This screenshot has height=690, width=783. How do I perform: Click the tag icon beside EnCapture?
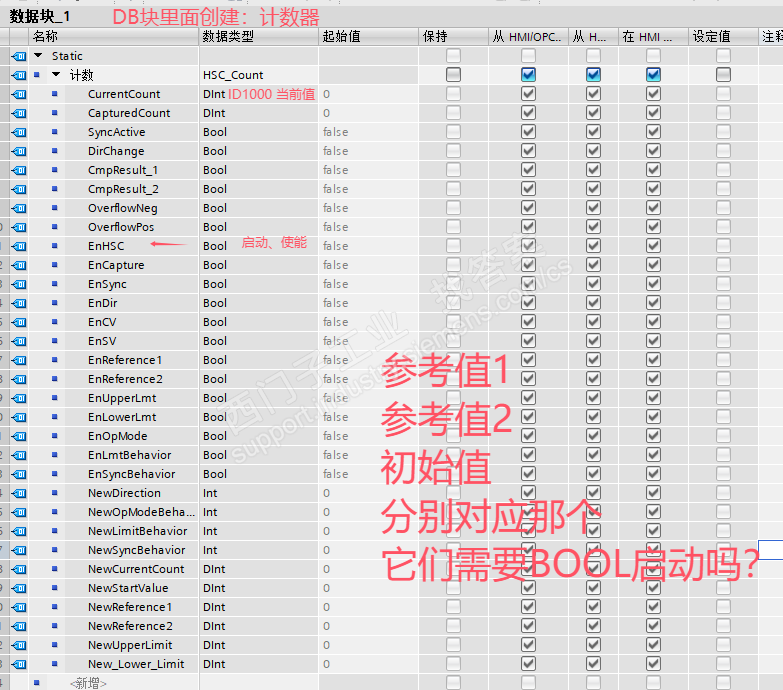[x=19, y=265]
